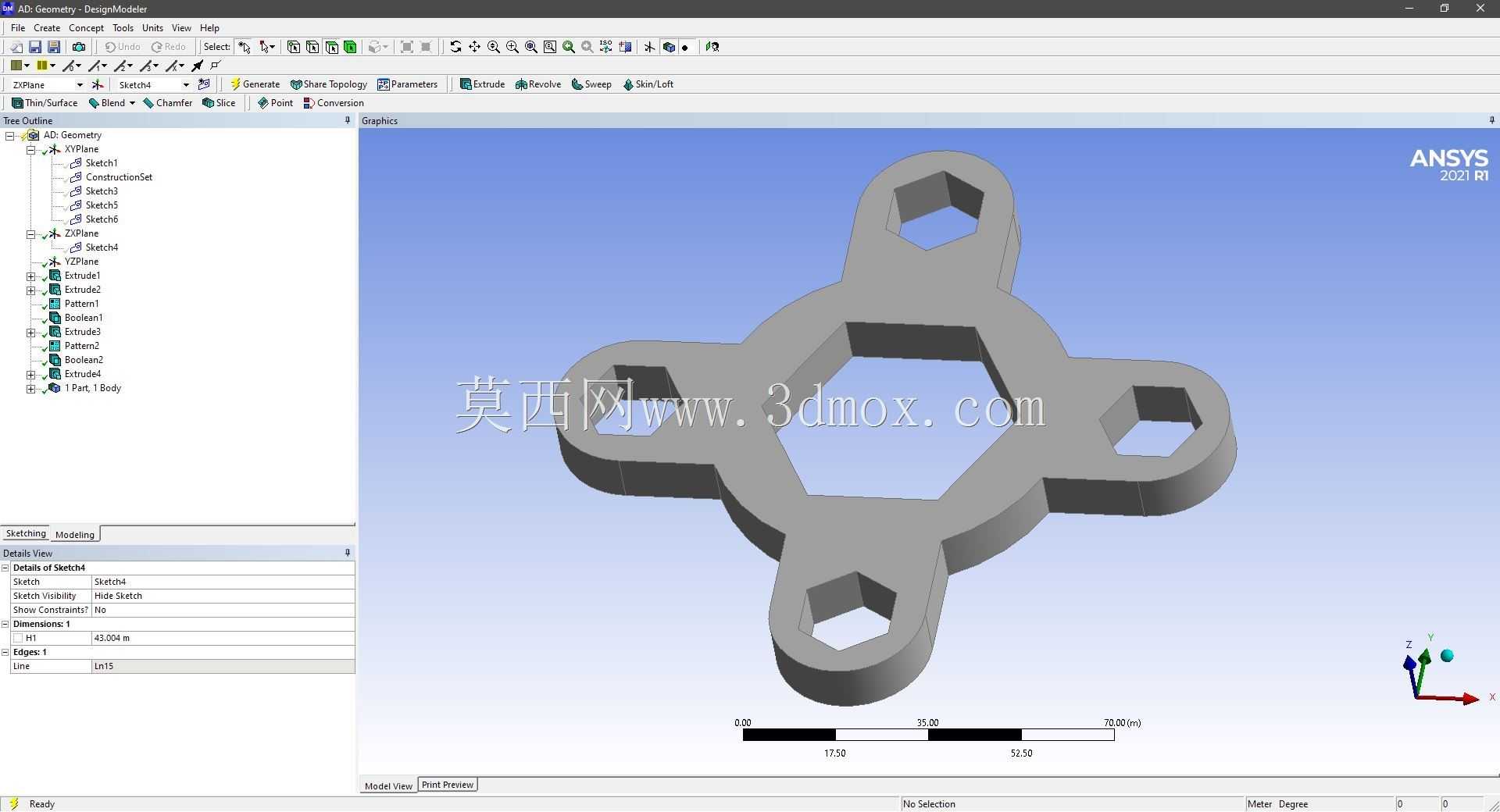Click the Save project icon
The image size is (1500, 812).
(35, 47)
